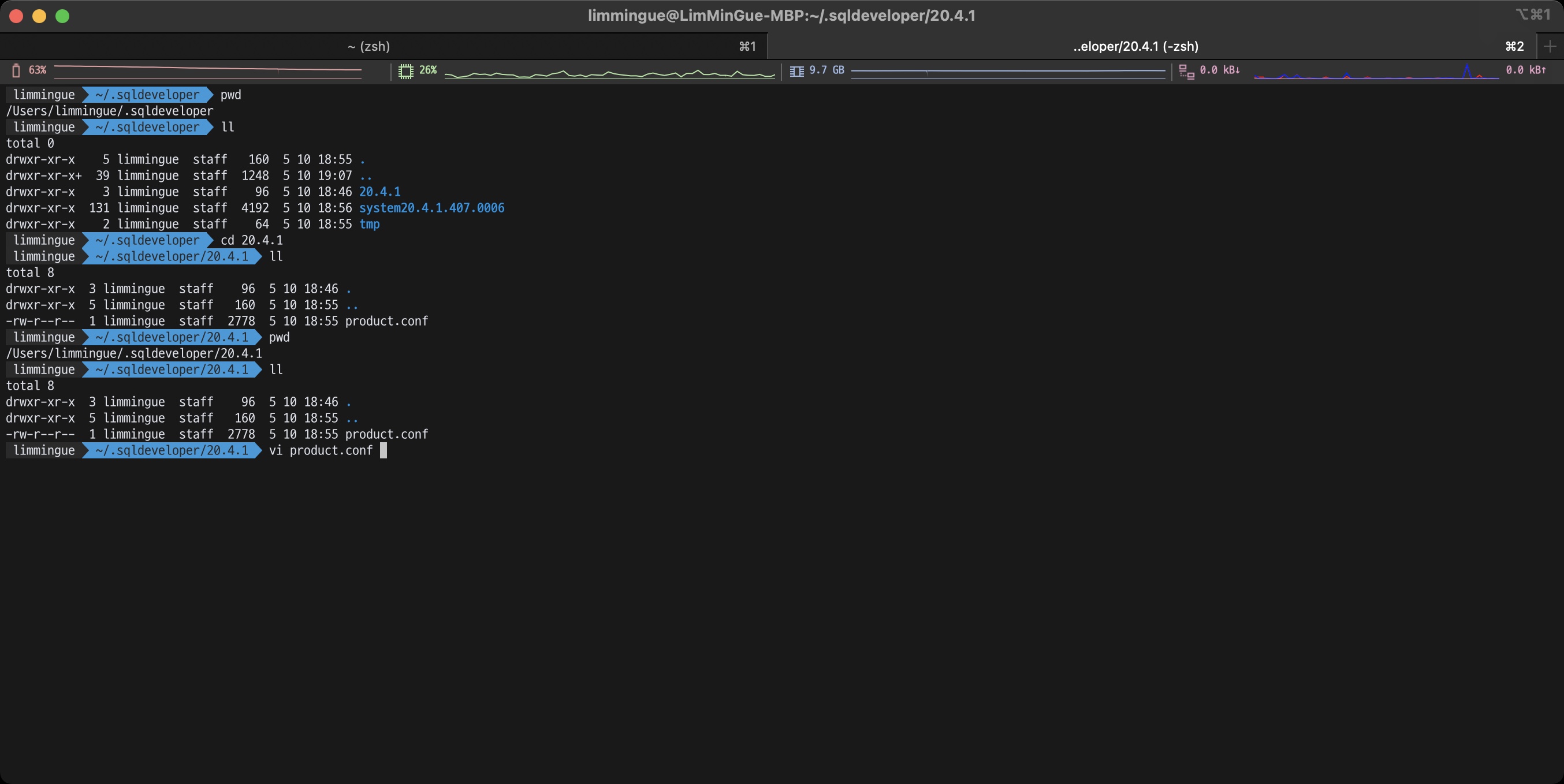The width and height of the screenshot is (1564, 784).
Task: Click the battery icon in status bar
Action: (x=16, y=70)
